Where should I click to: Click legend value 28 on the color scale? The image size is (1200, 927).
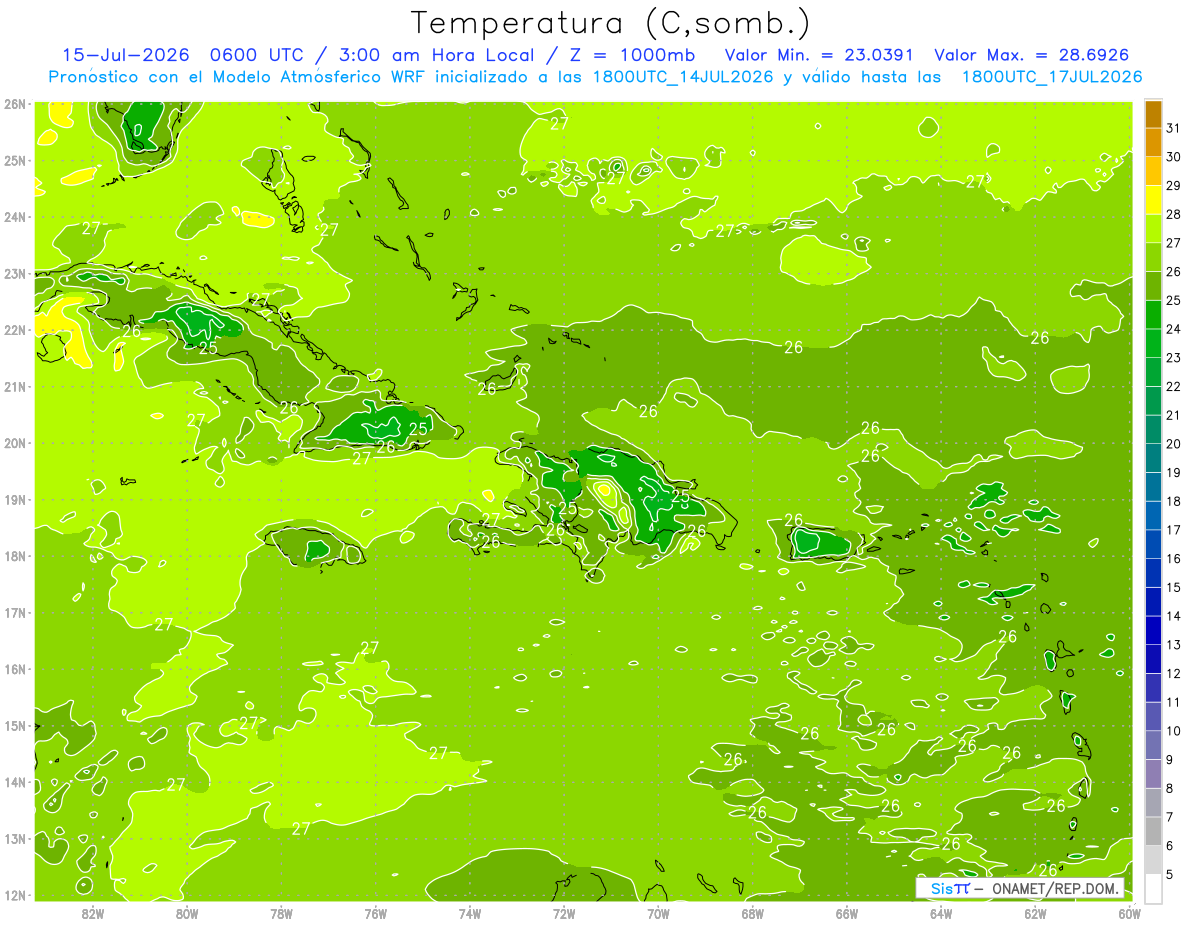1173,214
